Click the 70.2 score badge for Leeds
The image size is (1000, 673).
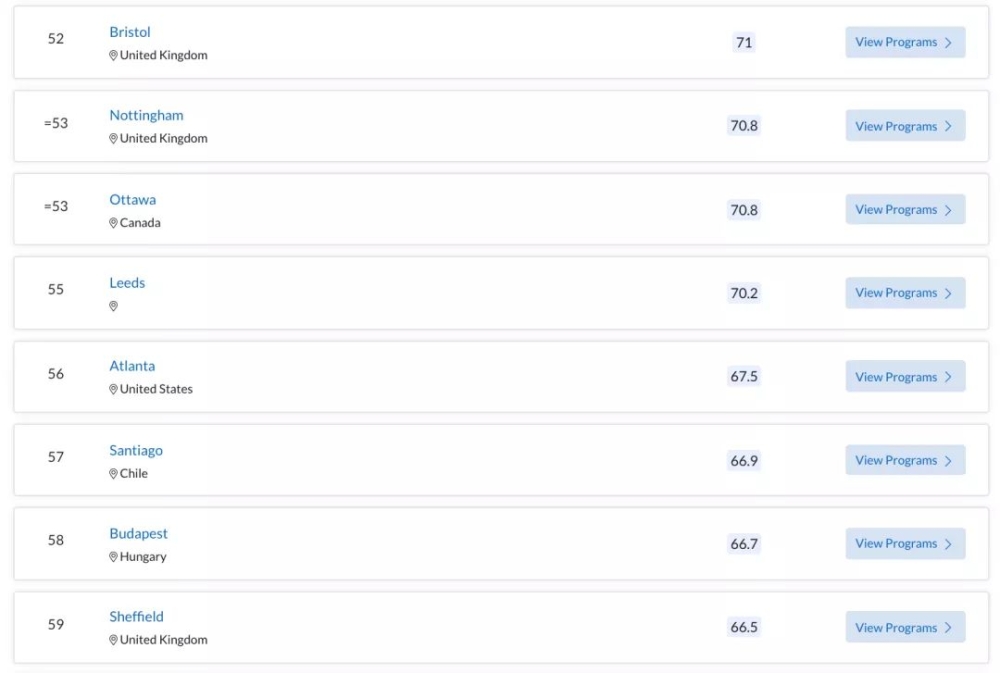pyautogui.click(x=744, y=293)
